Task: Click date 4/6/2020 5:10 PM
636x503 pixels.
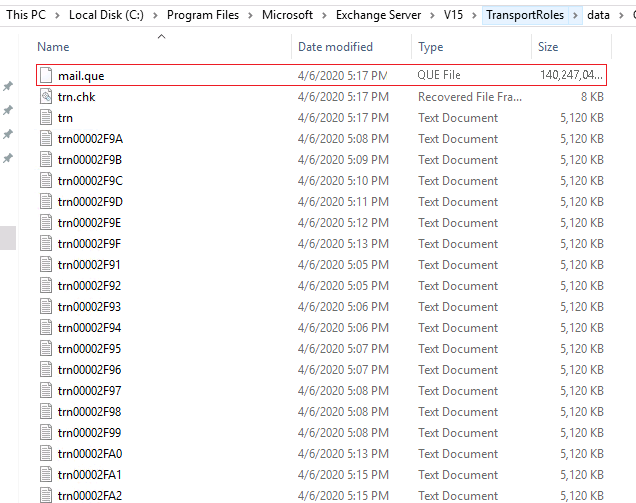Action: pyautogui.click(x=343, y=181)
